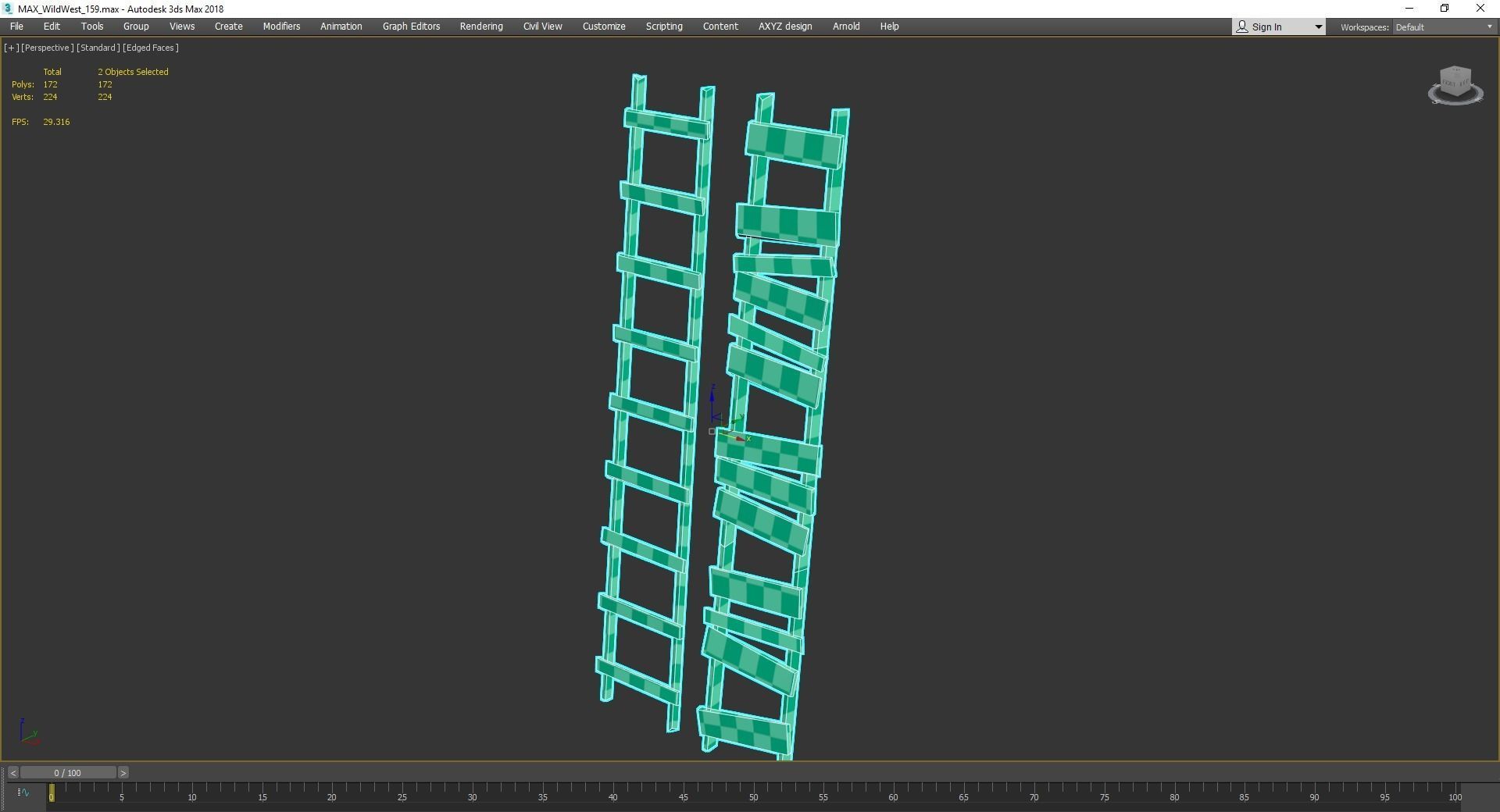Image resolution: width=1500 pixels, height=812 pixels.
Task: Click frame 50 on the timeline track
Action: coord(754,797)
